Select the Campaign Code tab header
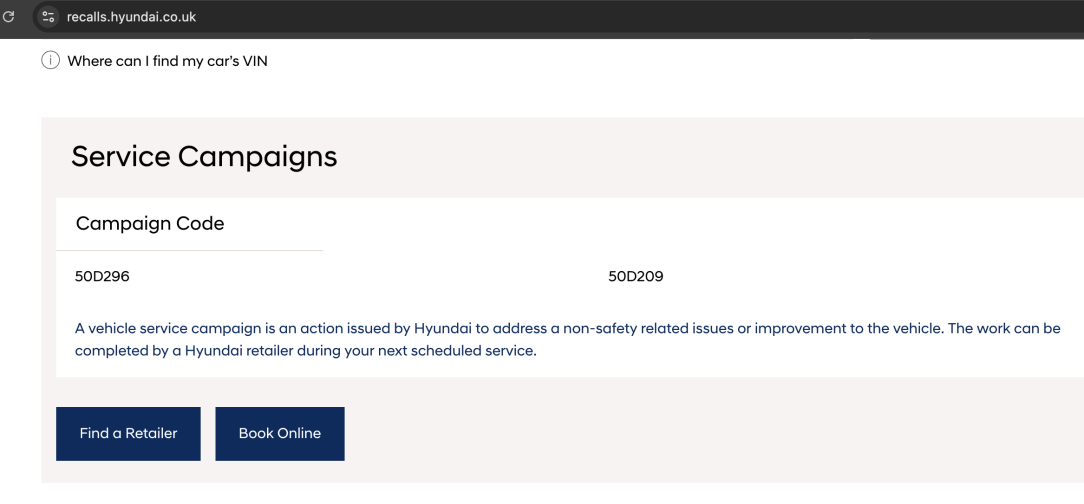 (x=150, y=224)
